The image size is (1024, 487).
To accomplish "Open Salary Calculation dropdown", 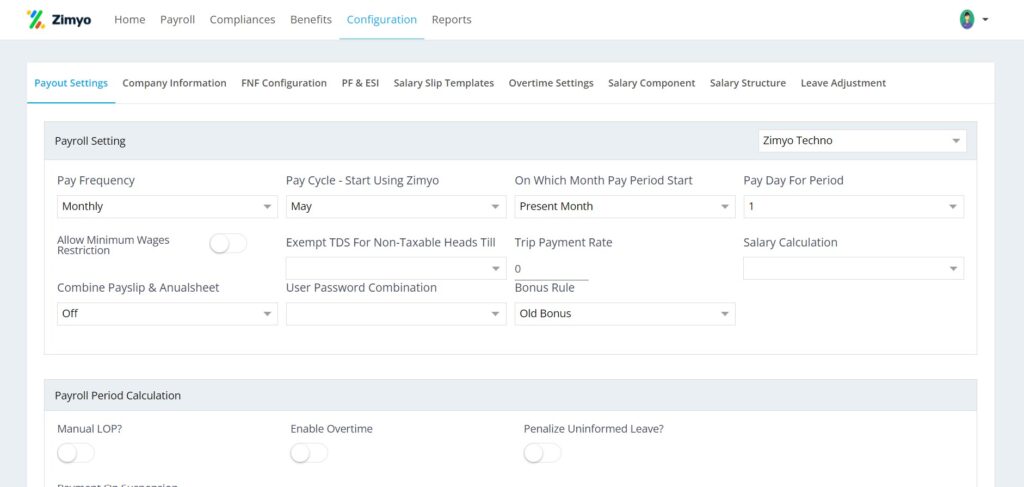I will point(854,268).
